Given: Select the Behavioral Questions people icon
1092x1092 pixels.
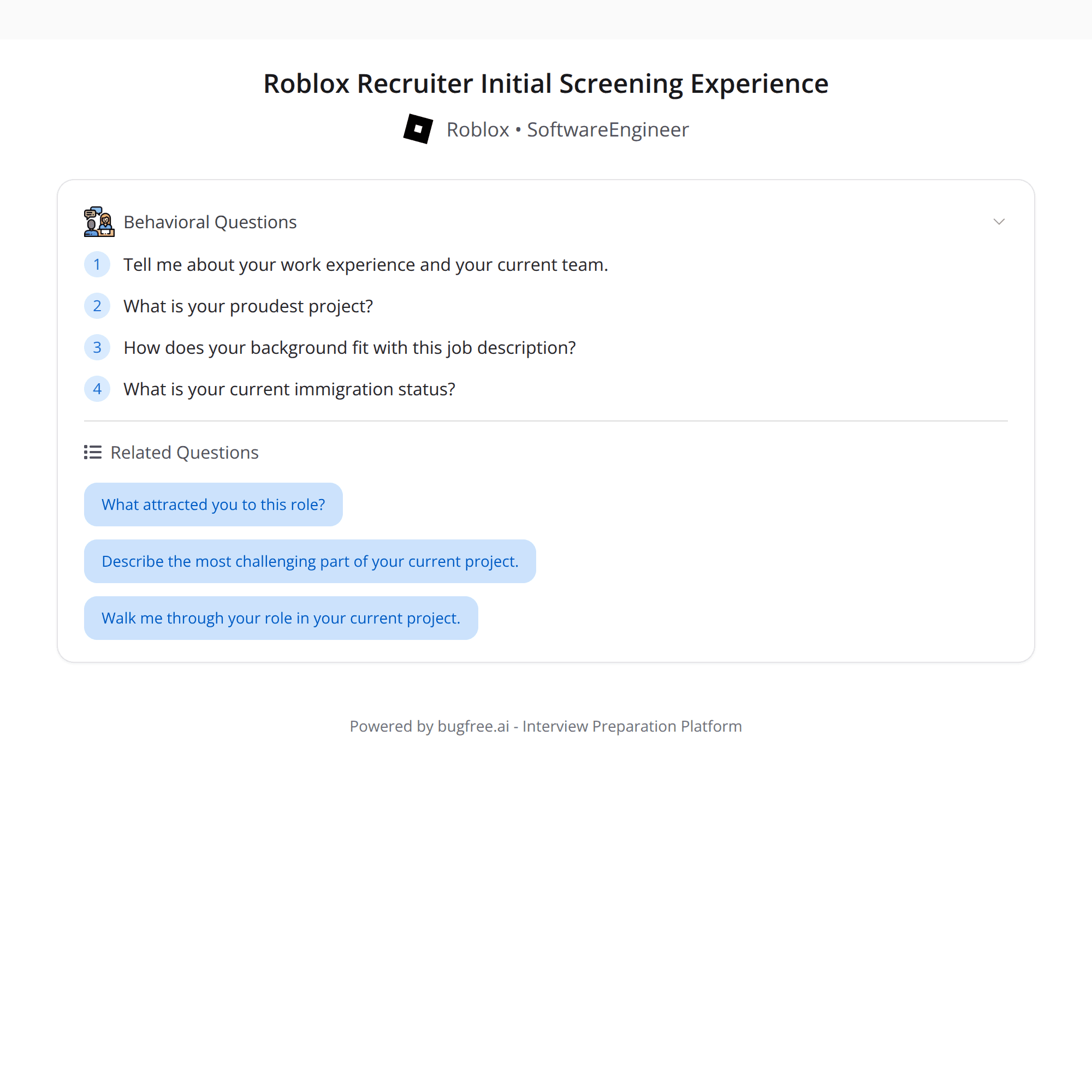Looking at the screenshot, I should click(x=98, y=221).
